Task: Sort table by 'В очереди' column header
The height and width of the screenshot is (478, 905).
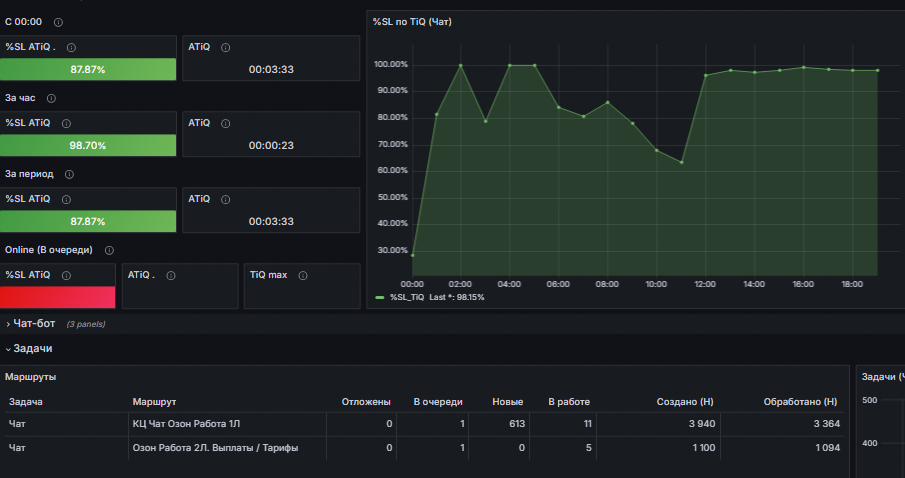Action: pos(437,402)
